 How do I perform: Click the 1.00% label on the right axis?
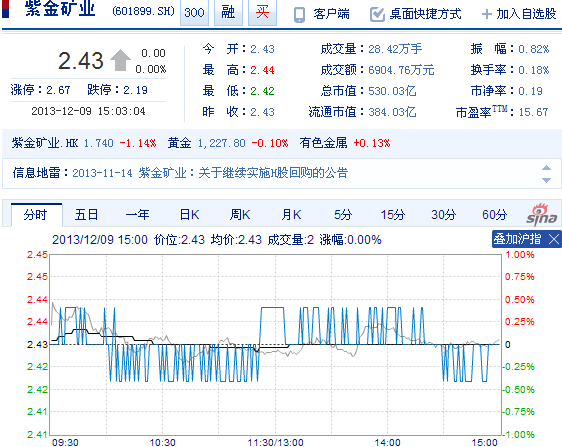coord(520,255)
